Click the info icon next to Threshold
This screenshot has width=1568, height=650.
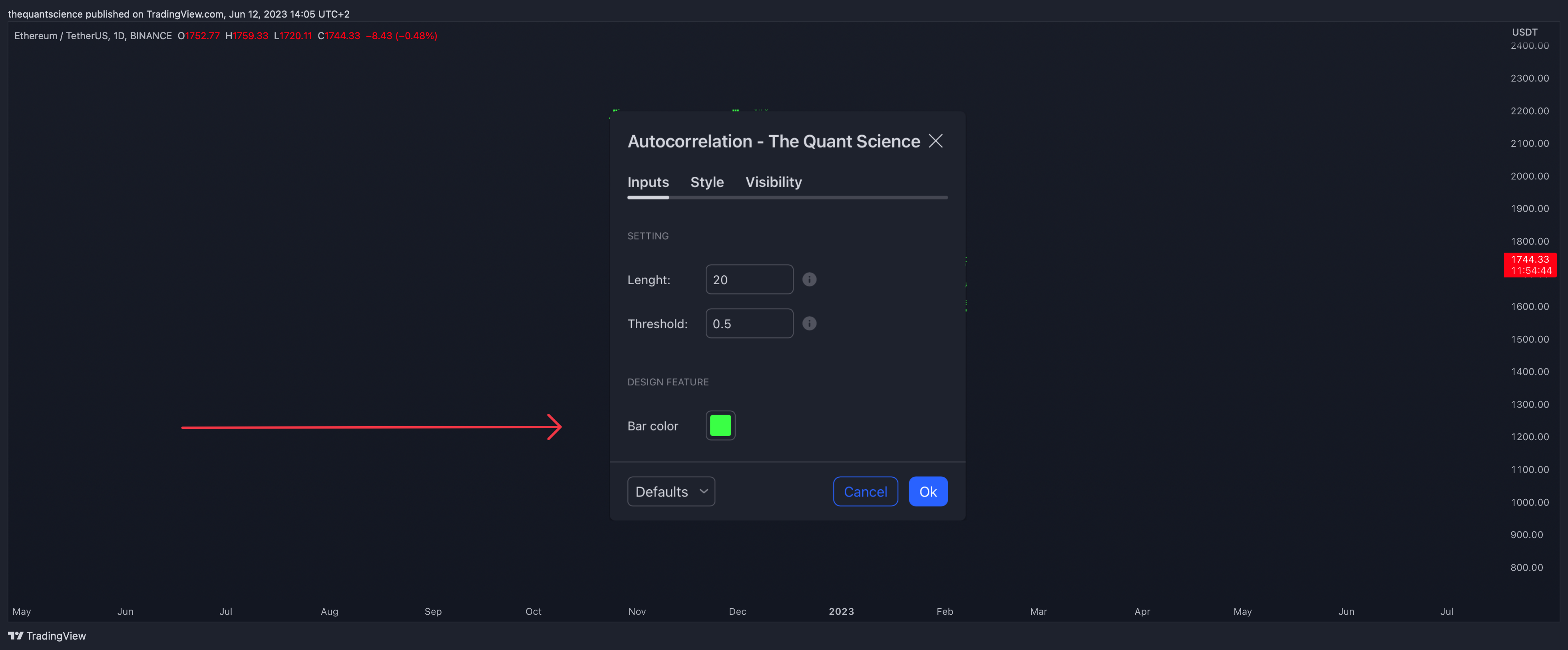809,323
